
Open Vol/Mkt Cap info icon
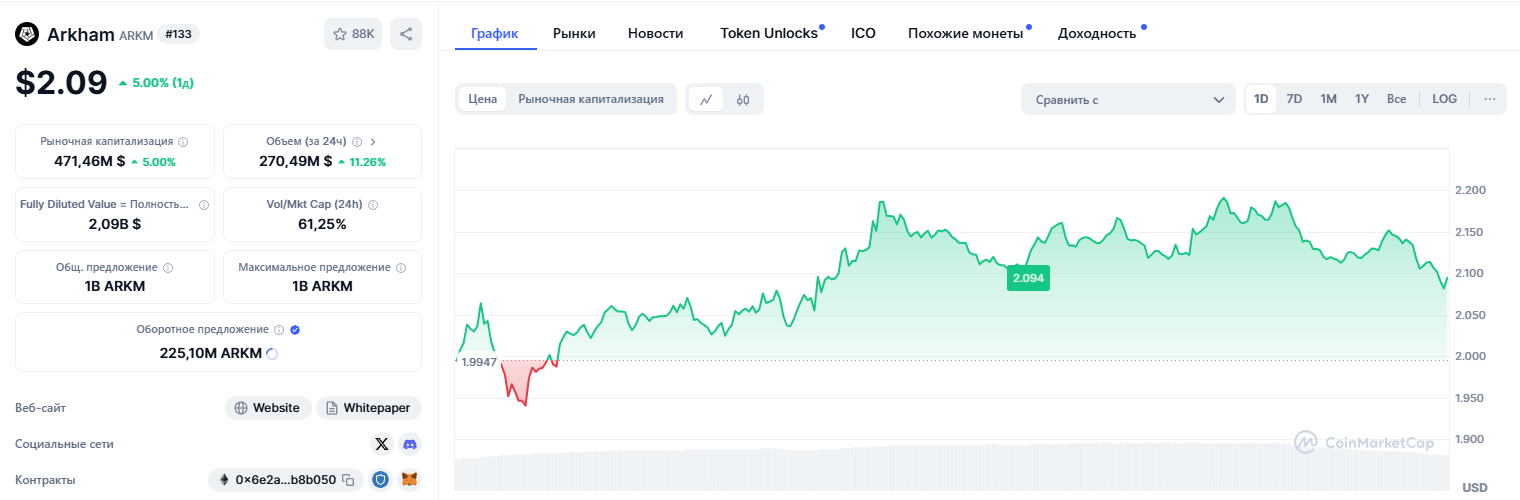(x=374, y=204)
